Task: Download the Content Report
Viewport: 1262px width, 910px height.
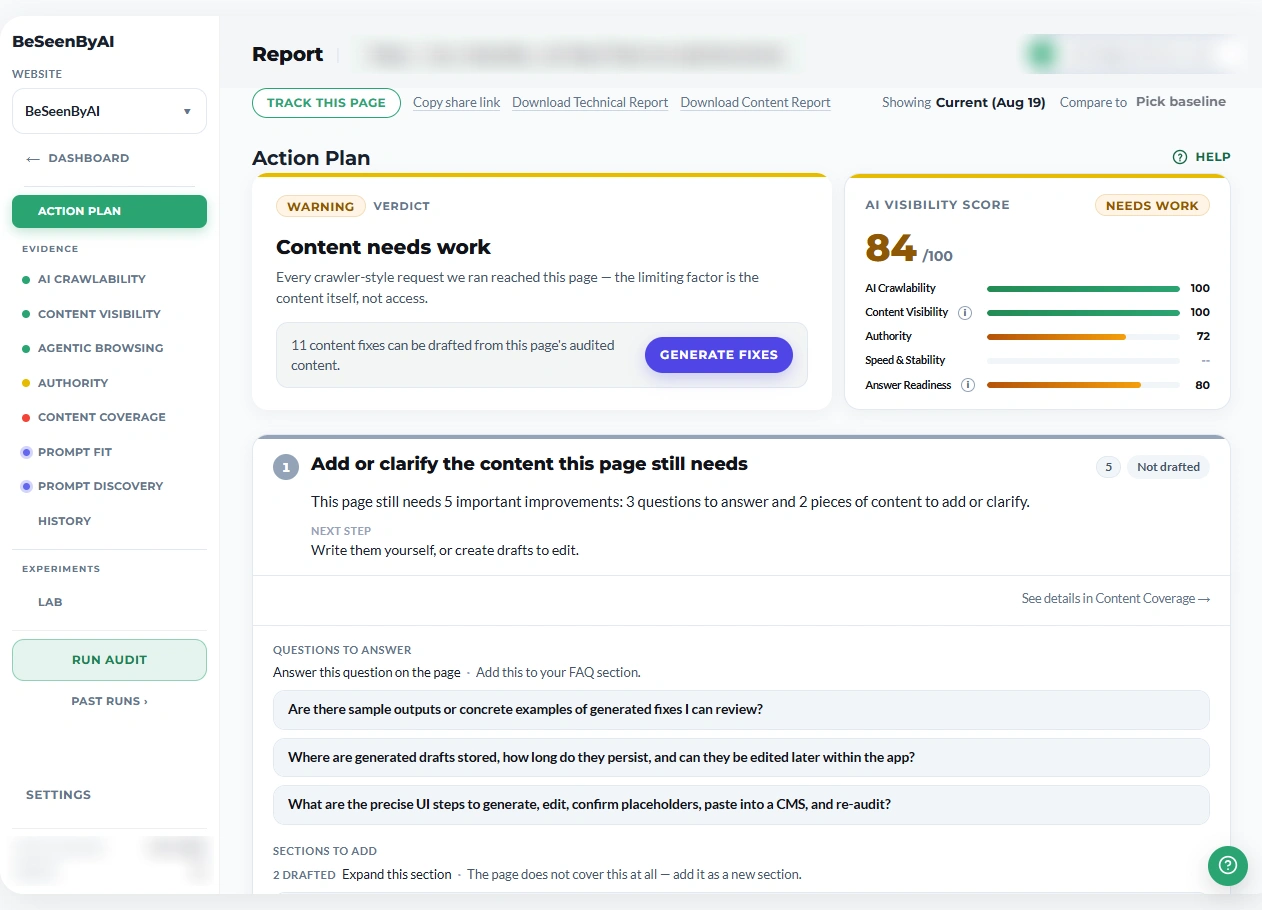Action: coord(755,102)
